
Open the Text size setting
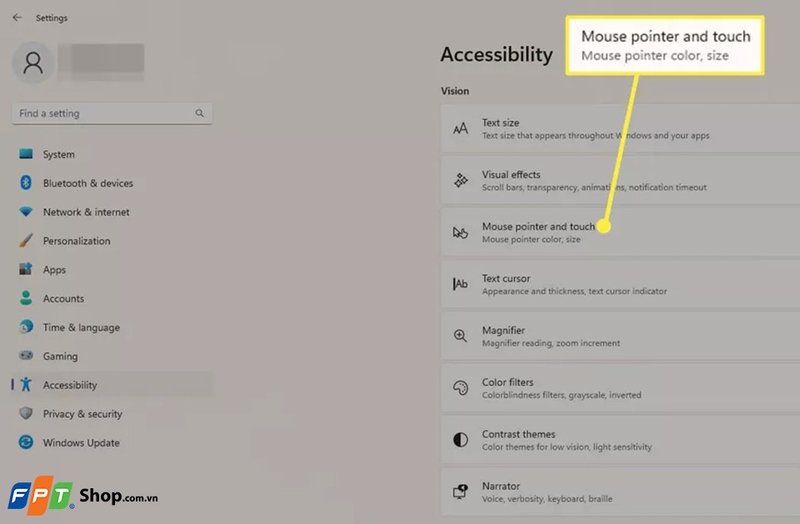(620, 129)
